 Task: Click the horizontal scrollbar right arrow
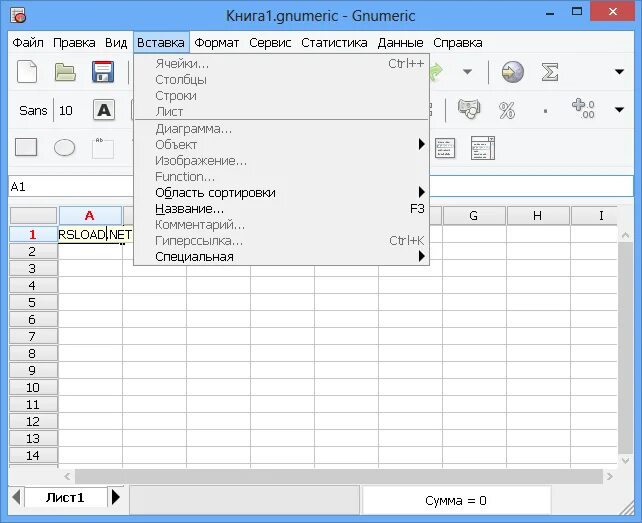610,476
